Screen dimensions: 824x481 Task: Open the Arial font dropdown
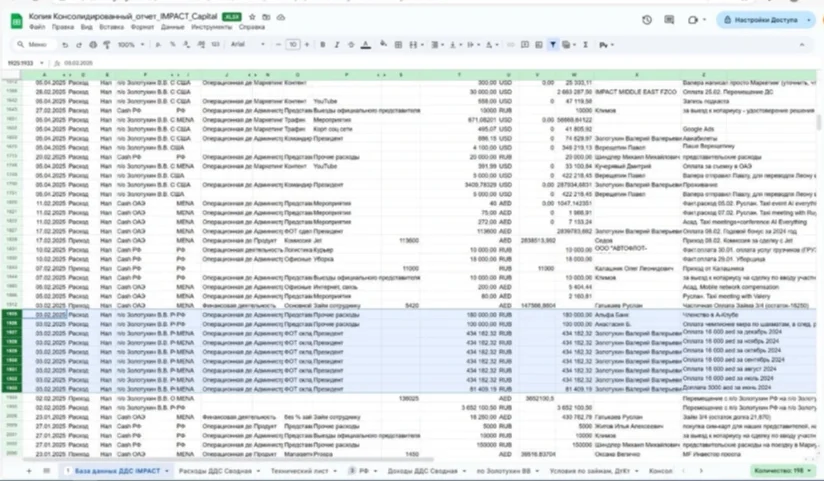point(248,45)
